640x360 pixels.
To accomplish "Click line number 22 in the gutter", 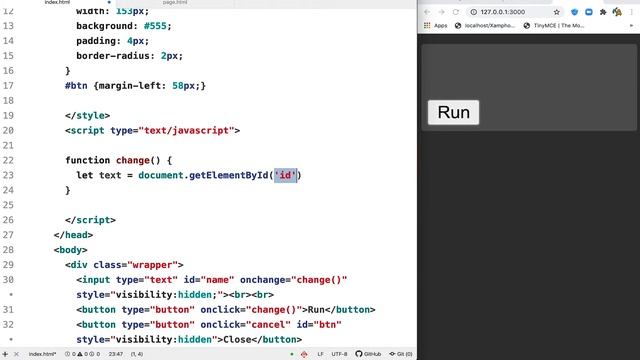I will (8, 160).
